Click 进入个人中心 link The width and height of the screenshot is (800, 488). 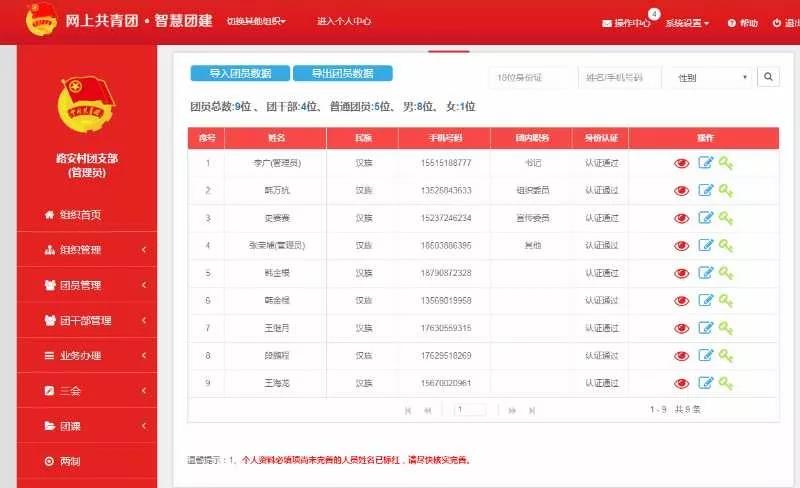click(x=344, y=21)
